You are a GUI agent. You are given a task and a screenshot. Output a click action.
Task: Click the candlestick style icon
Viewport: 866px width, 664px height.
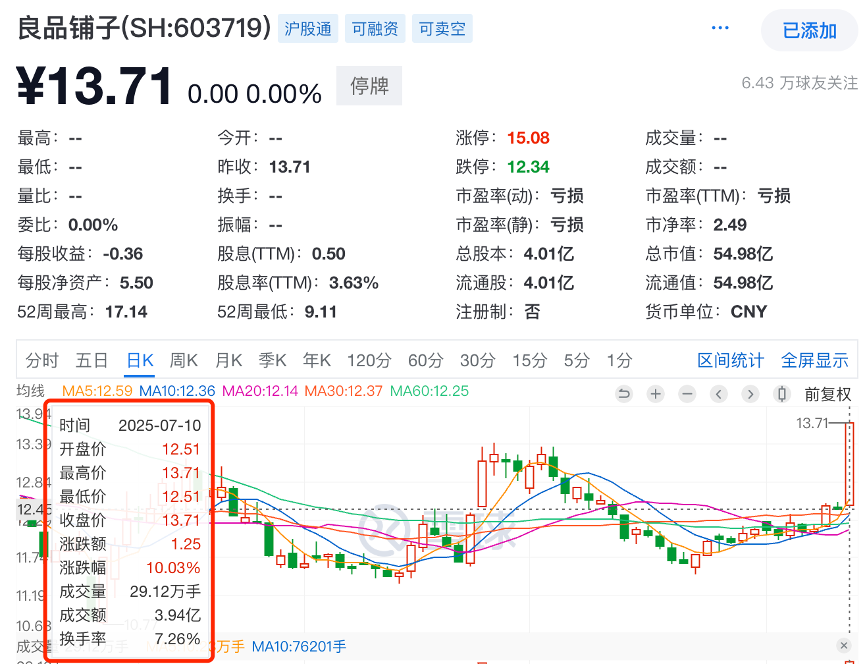pos(783,394)
